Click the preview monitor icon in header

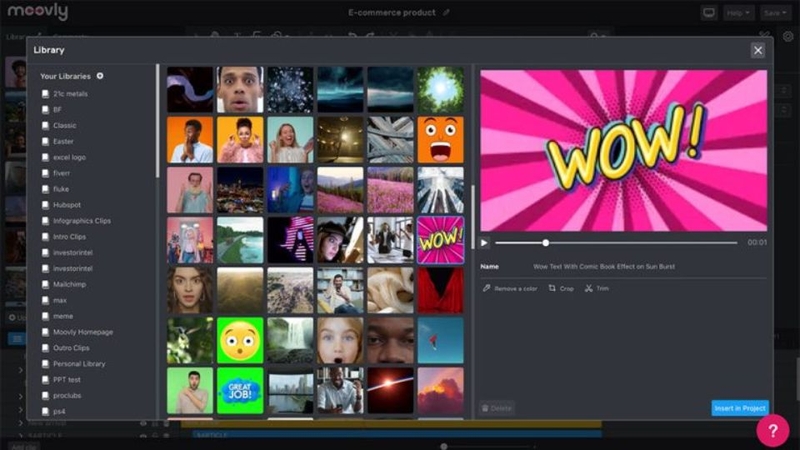tap(709, 13)
